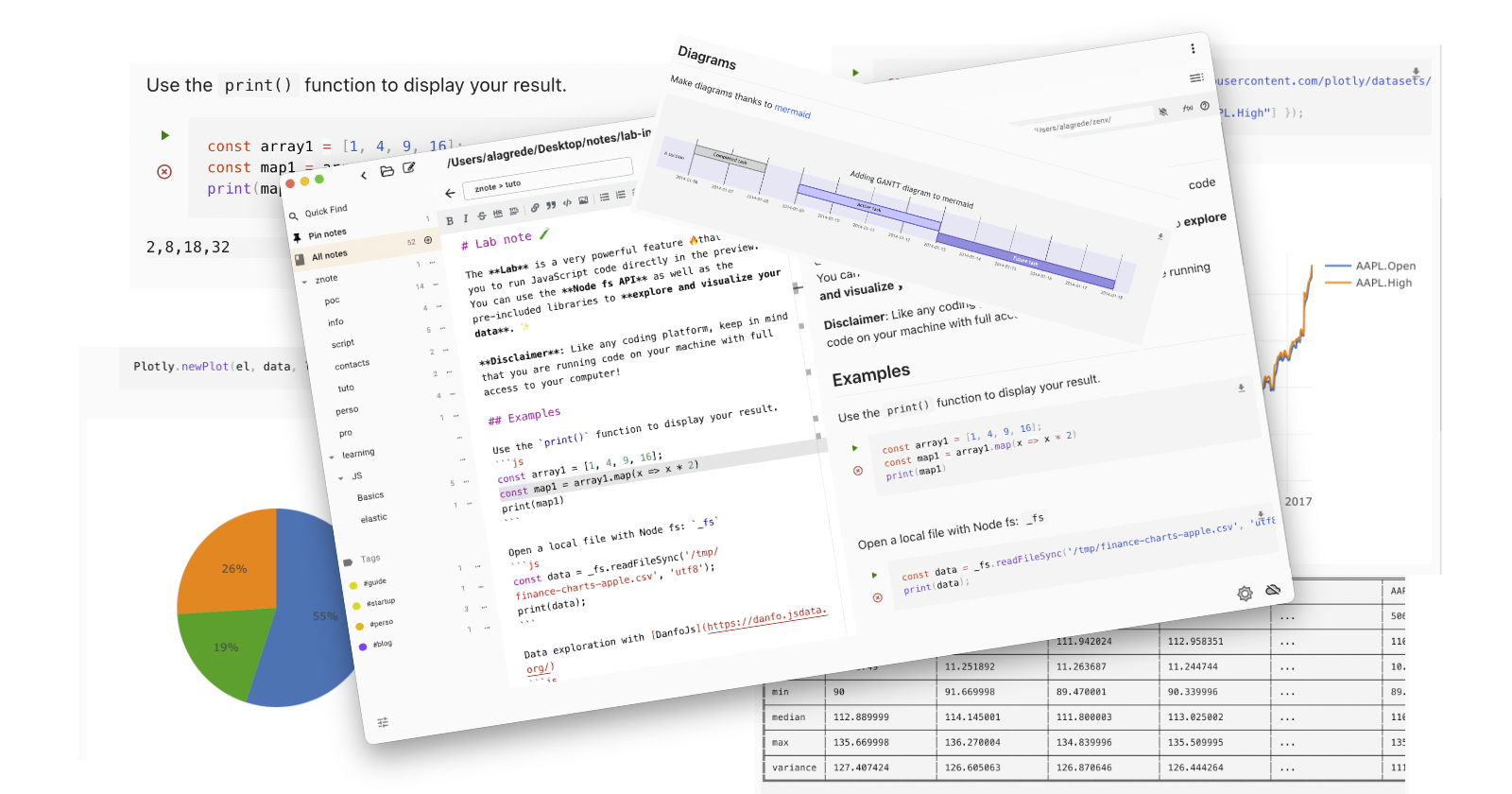Image resolution: width=1512 pixels, height=794 pixels.
Task: Open Quick Find in sidebar
Action: (326, 211)
